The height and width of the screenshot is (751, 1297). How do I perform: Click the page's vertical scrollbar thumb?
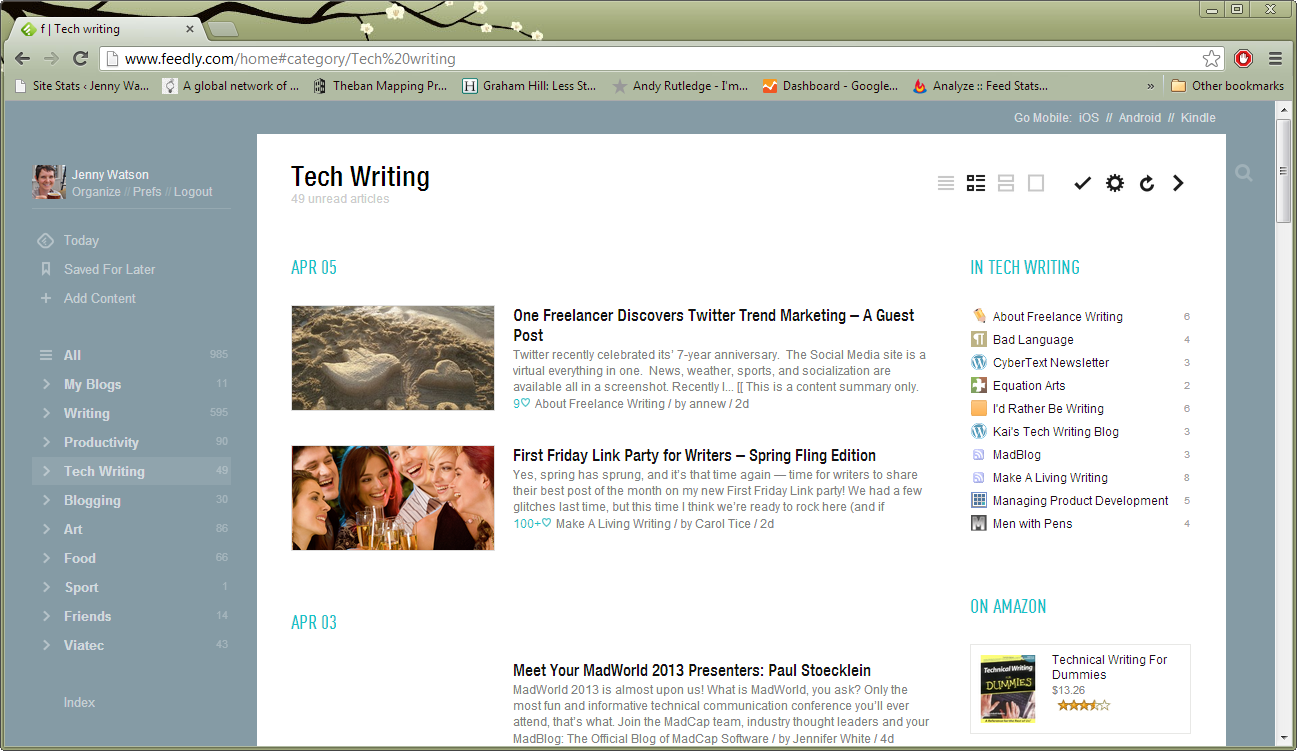[x=1284, y=170]
